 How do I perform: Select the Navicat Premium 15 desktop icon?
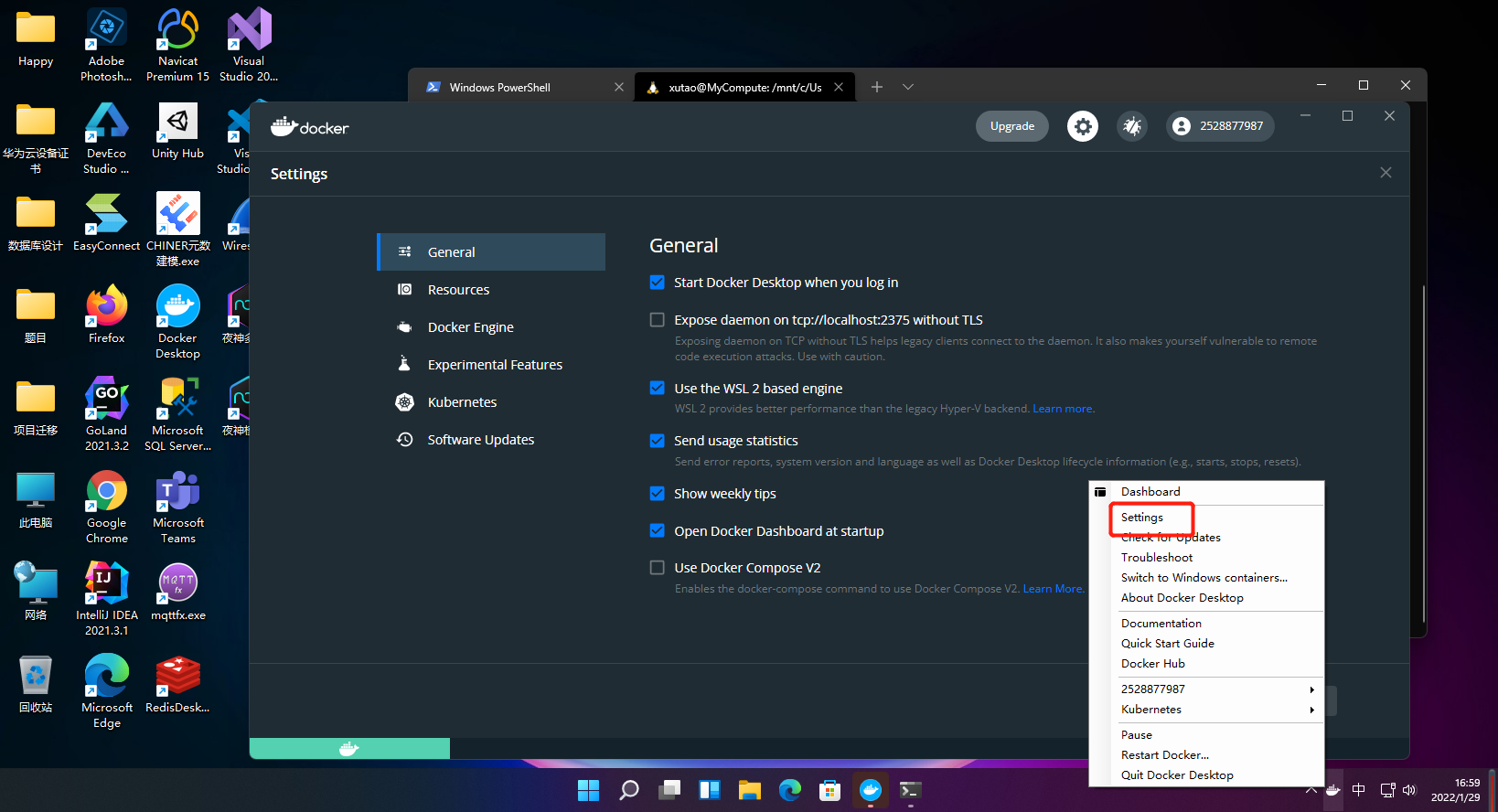pos(177,45)
